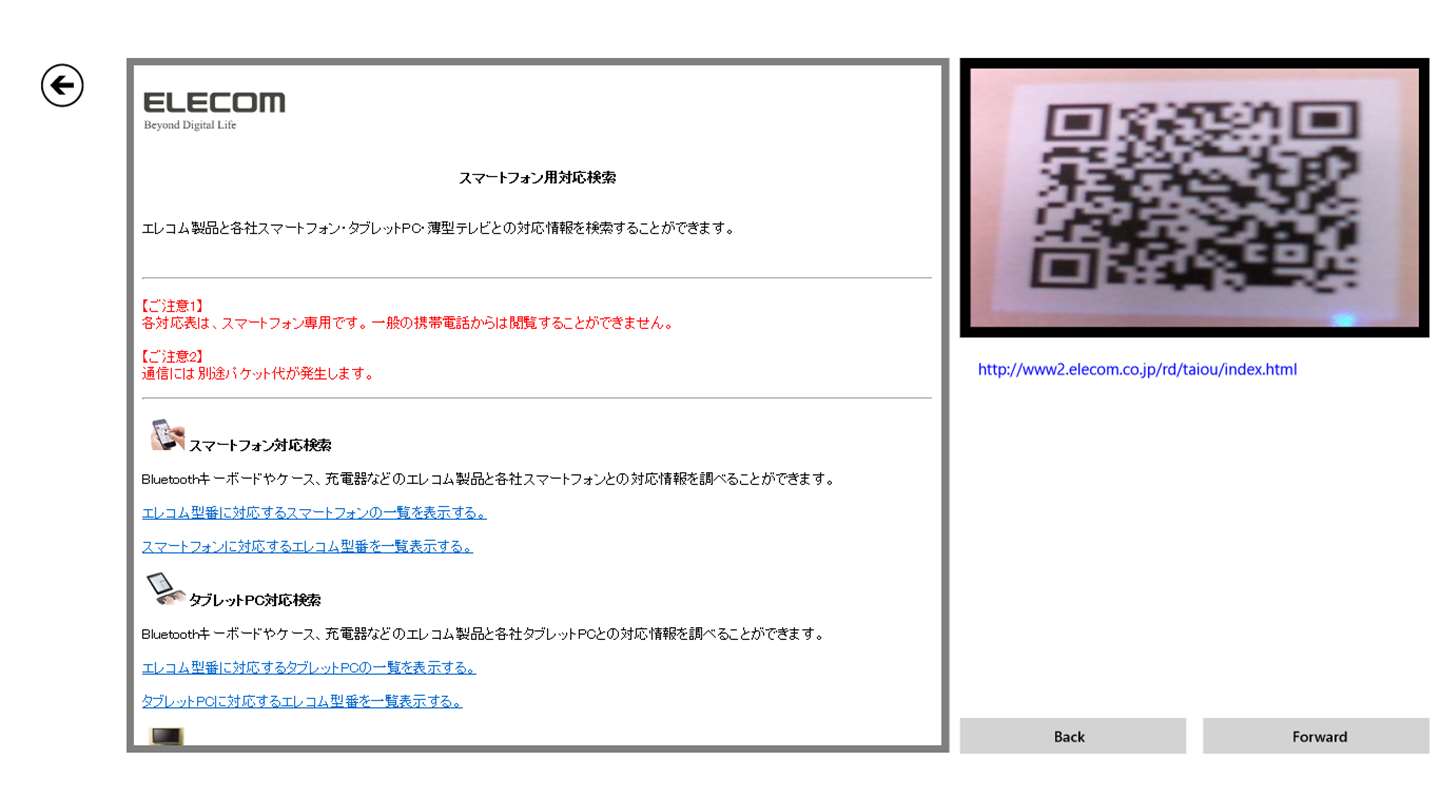Click the red 【ご注意2】 notice label
Screen dimensions: 1440x810
[173, 356]
